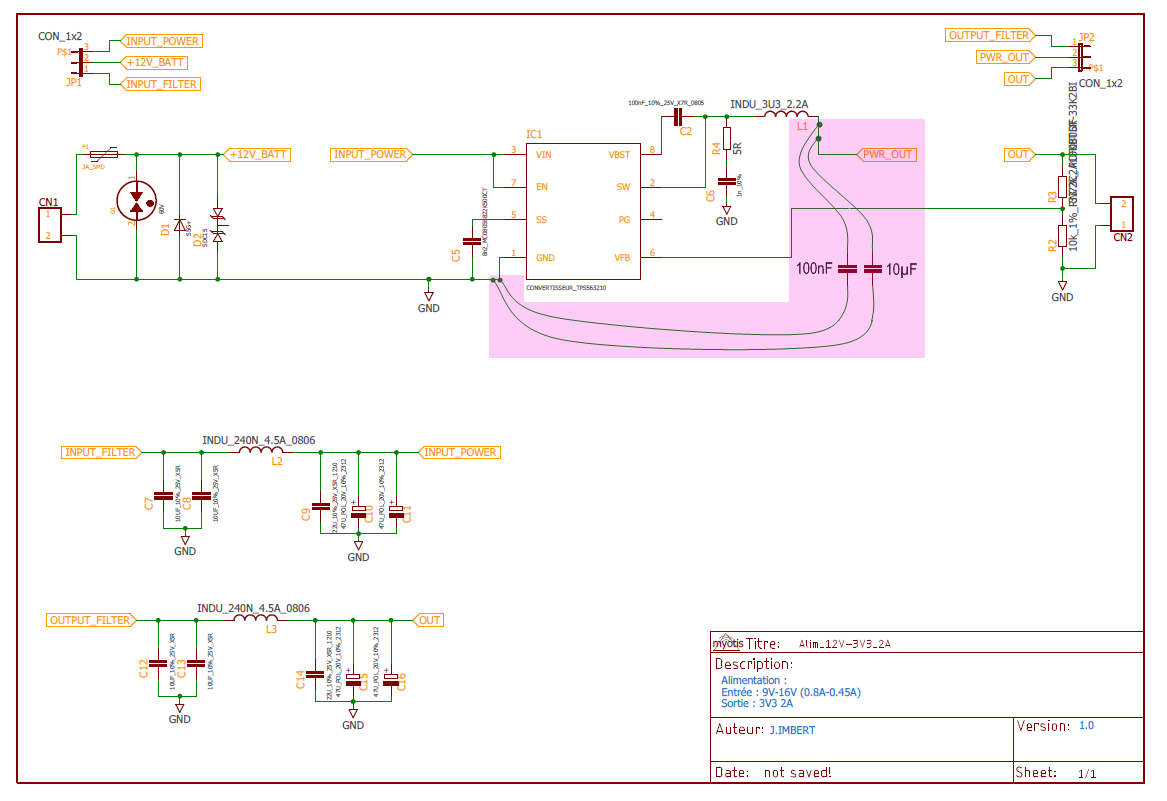Image resolution: width=1167 pixels, height=801 pixels.
Task: Select inductor L3 coil symbol
Action: (x=255, y=617)
